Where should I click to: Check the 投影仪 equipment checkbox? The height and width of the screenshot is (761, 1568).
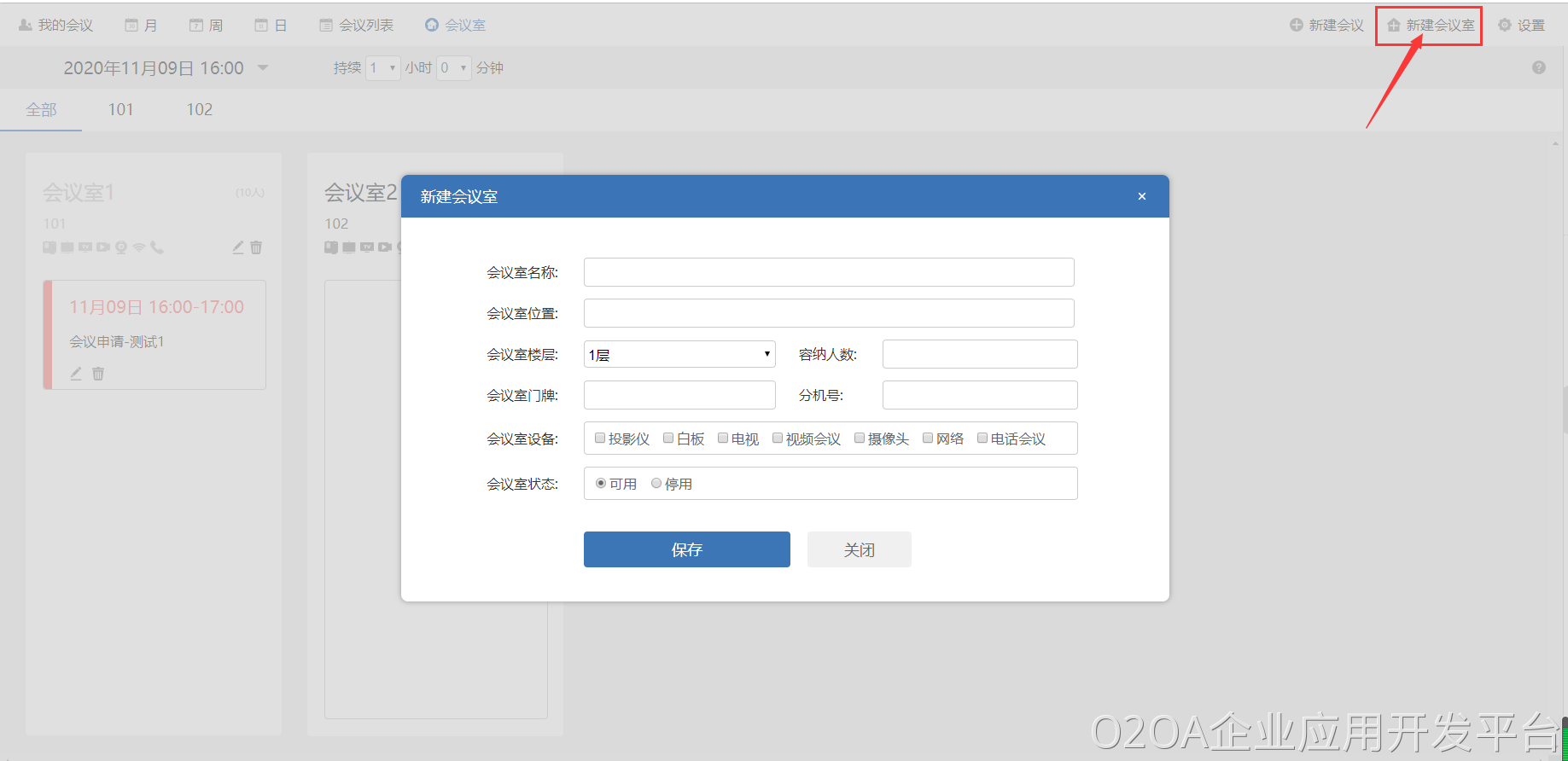coord(600,439)
